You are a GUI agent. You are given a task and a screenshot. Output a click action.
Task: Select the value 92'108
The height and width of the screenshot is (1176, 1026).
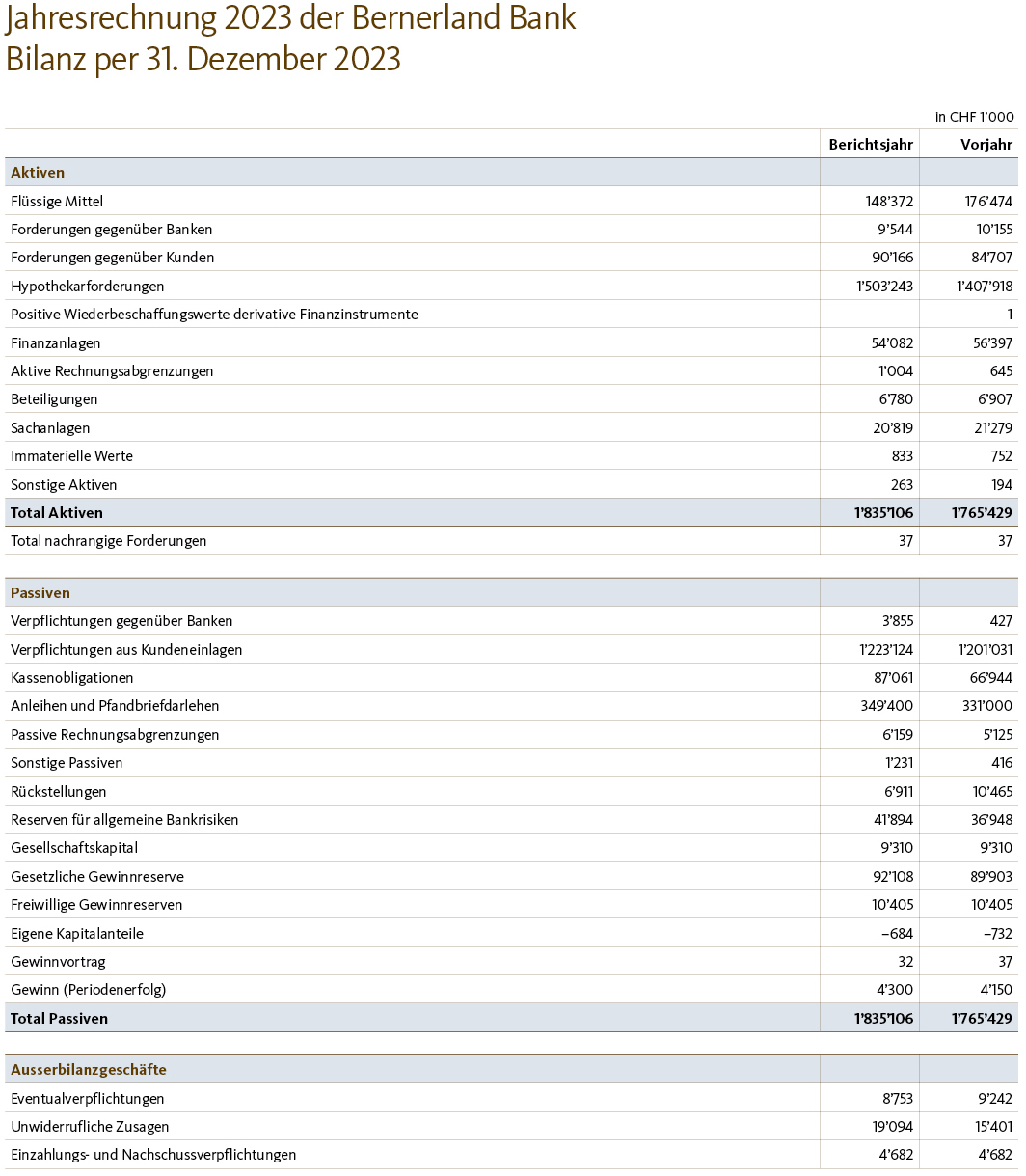click(x=892, y=877)
